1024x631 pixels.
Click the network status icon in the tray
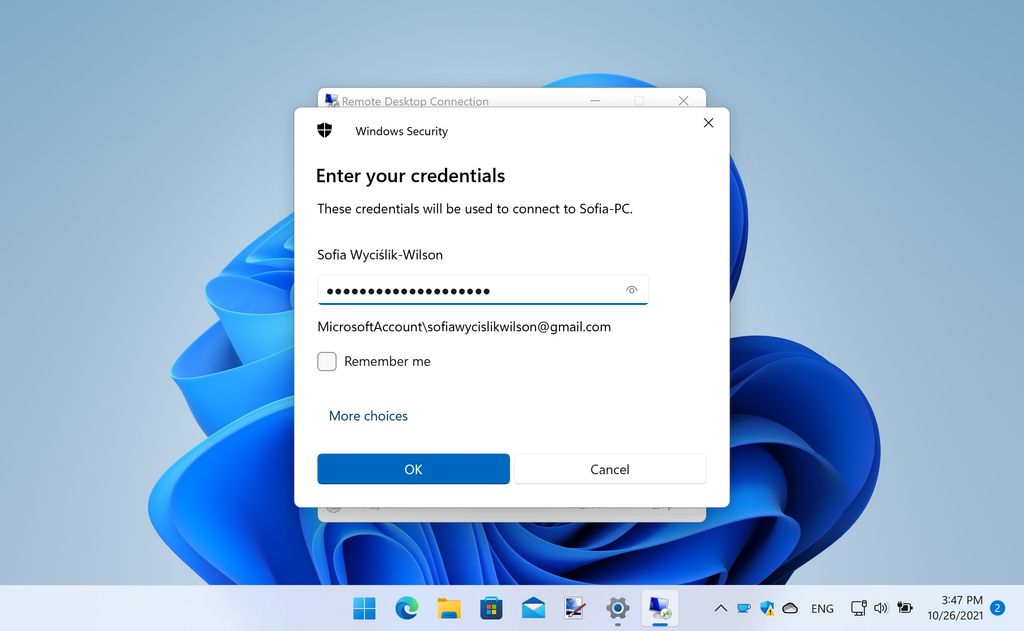coord(858,608)
